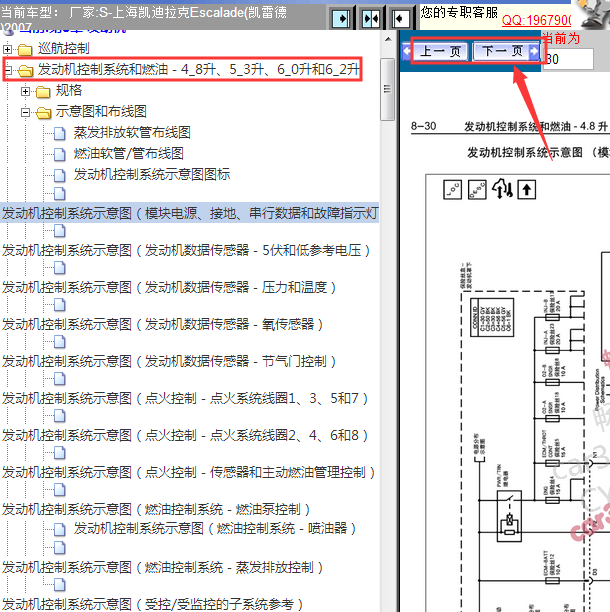Click the tree panel scrollbar thumb
This screenshot has height=612, width=610.
click(388, 89)
